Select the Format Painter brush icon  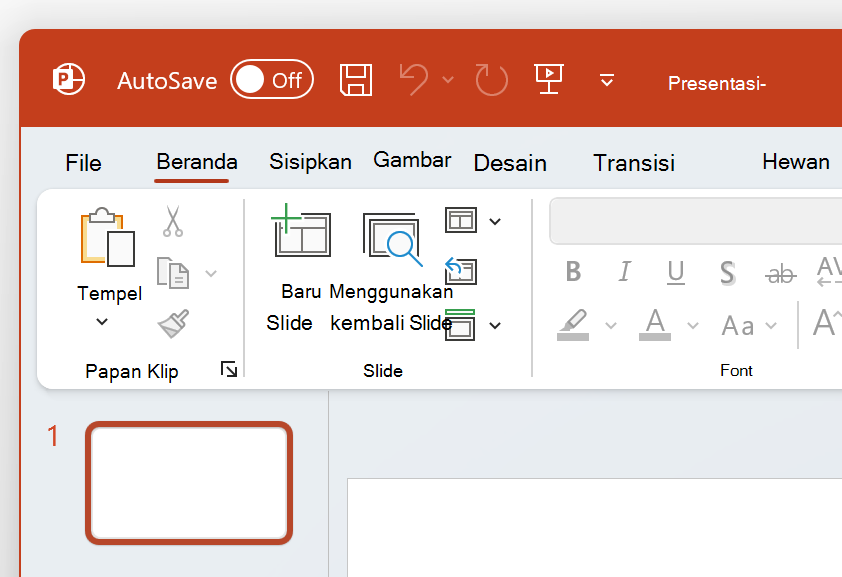[173, 323]
